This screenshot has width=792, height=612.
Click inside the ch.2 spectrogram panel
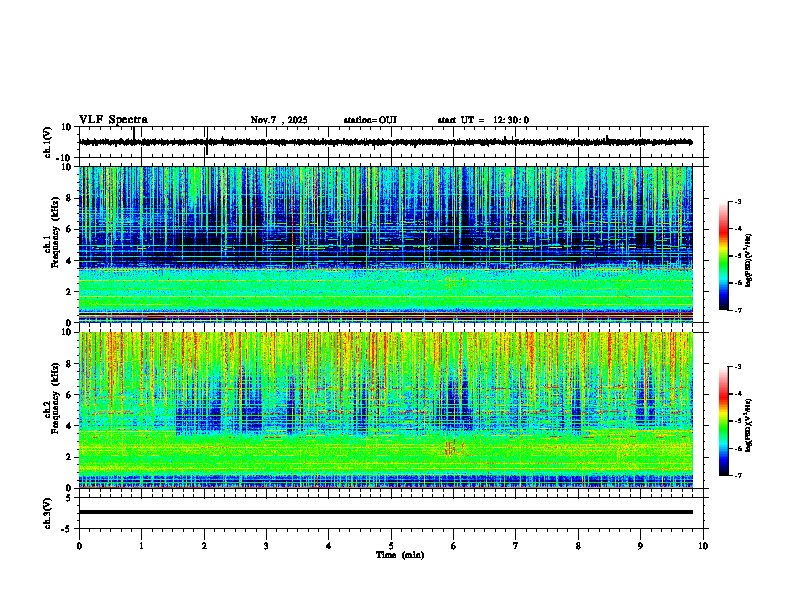coord(385,410)
